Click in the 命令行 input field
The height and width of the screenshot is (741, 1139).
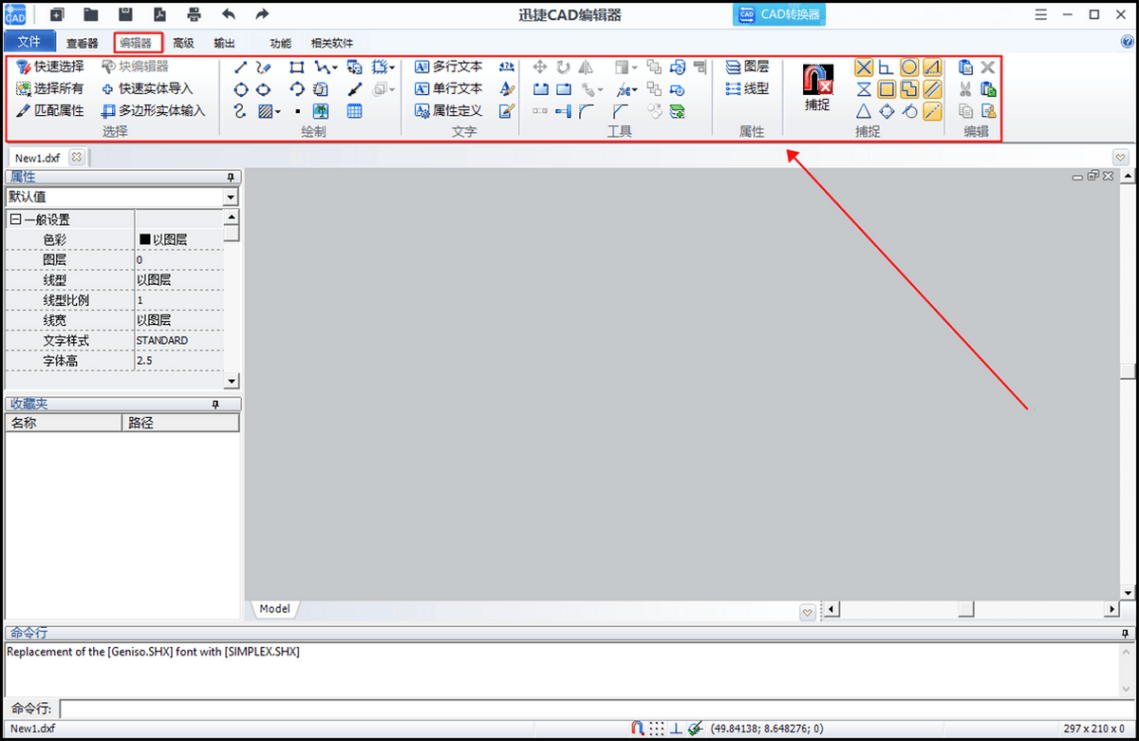click(596, 708)
